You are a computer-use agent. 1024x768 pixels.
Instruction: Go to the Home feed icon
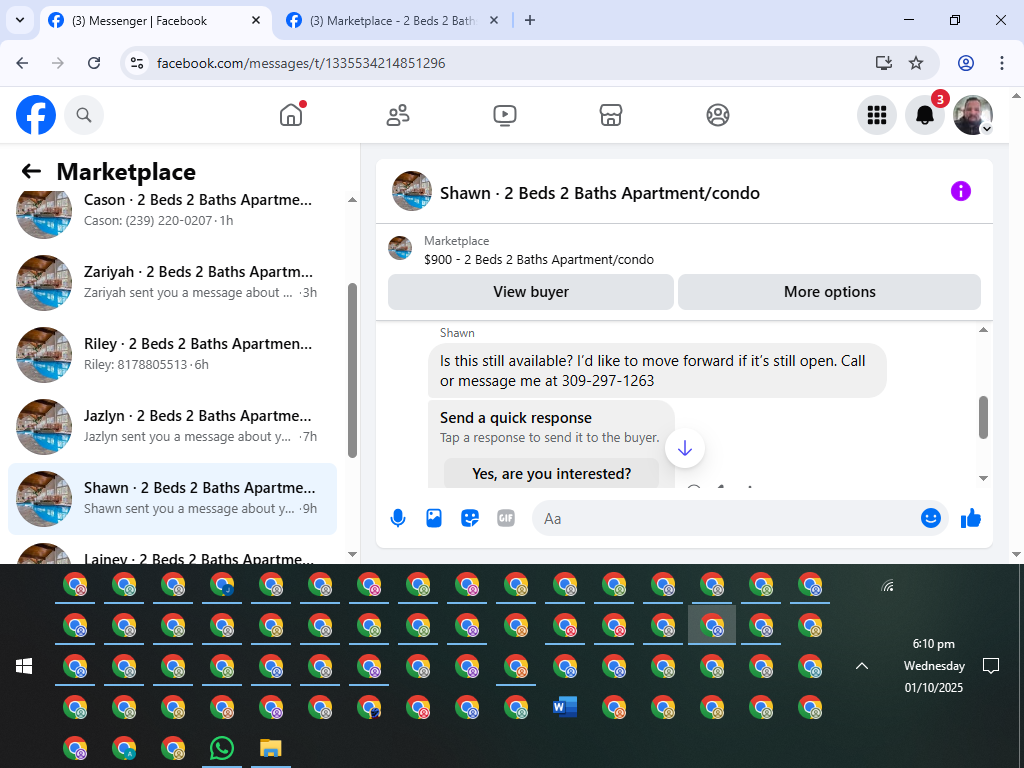point(291,115)
